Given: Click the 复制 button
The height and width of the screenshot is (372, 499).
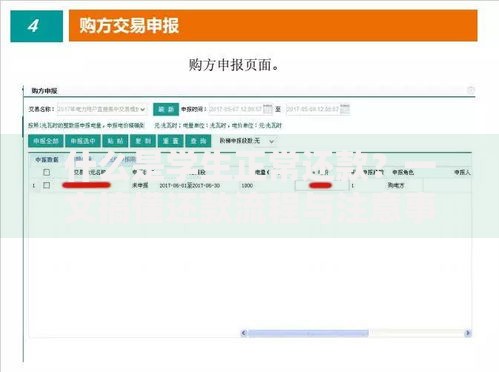Looking at the screenshot, I should coord(143,141).
